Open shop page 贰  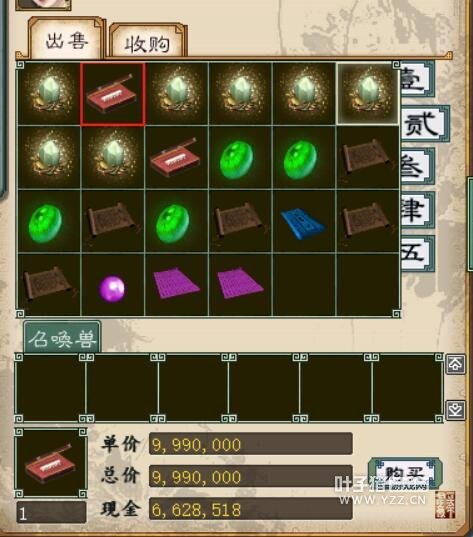coord(425,124)
